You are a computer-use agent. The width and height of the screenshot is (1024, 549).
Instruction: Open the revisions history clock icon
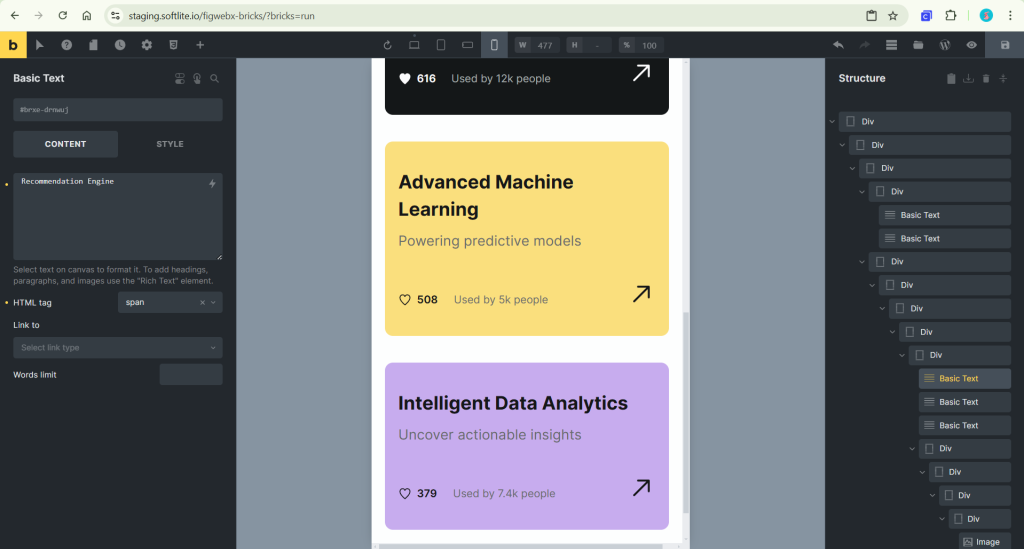click(x=120, y=45)
